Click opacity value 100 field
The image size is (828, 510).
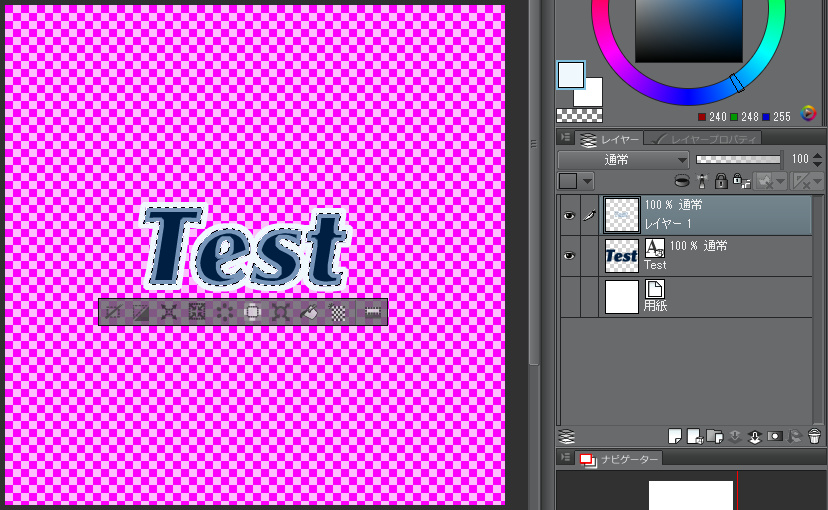(x=800, y=159)
